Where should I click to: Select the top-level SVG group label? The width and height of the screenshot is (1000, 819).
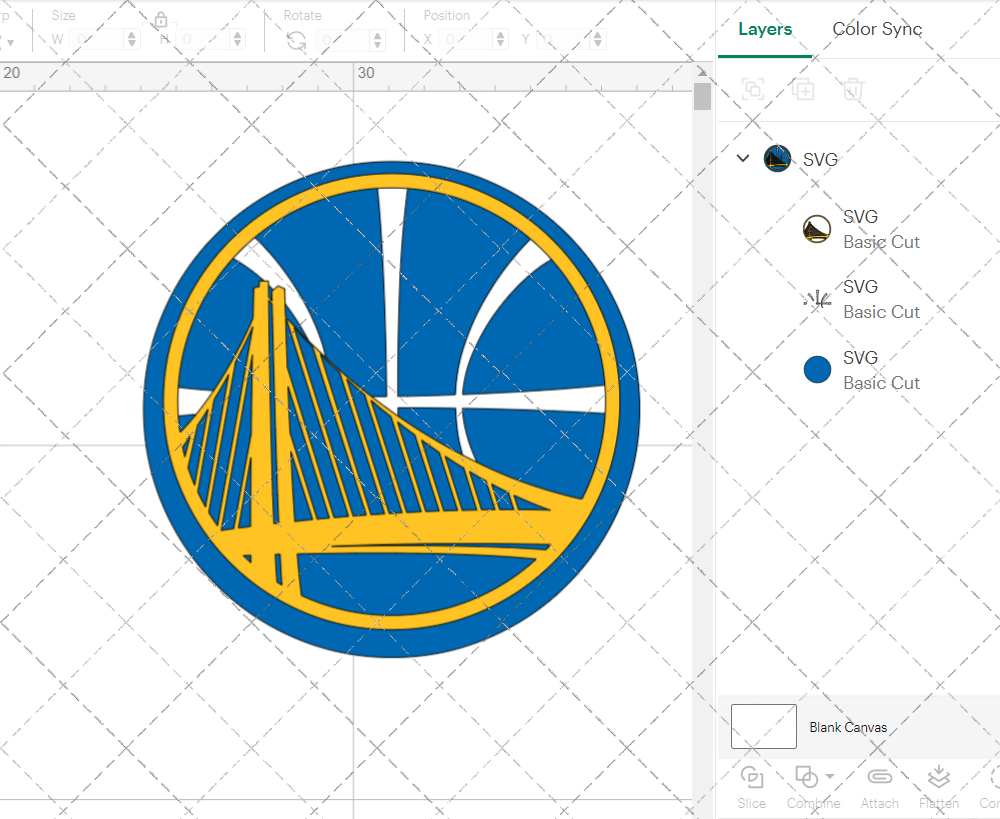(x=820, y=159)
